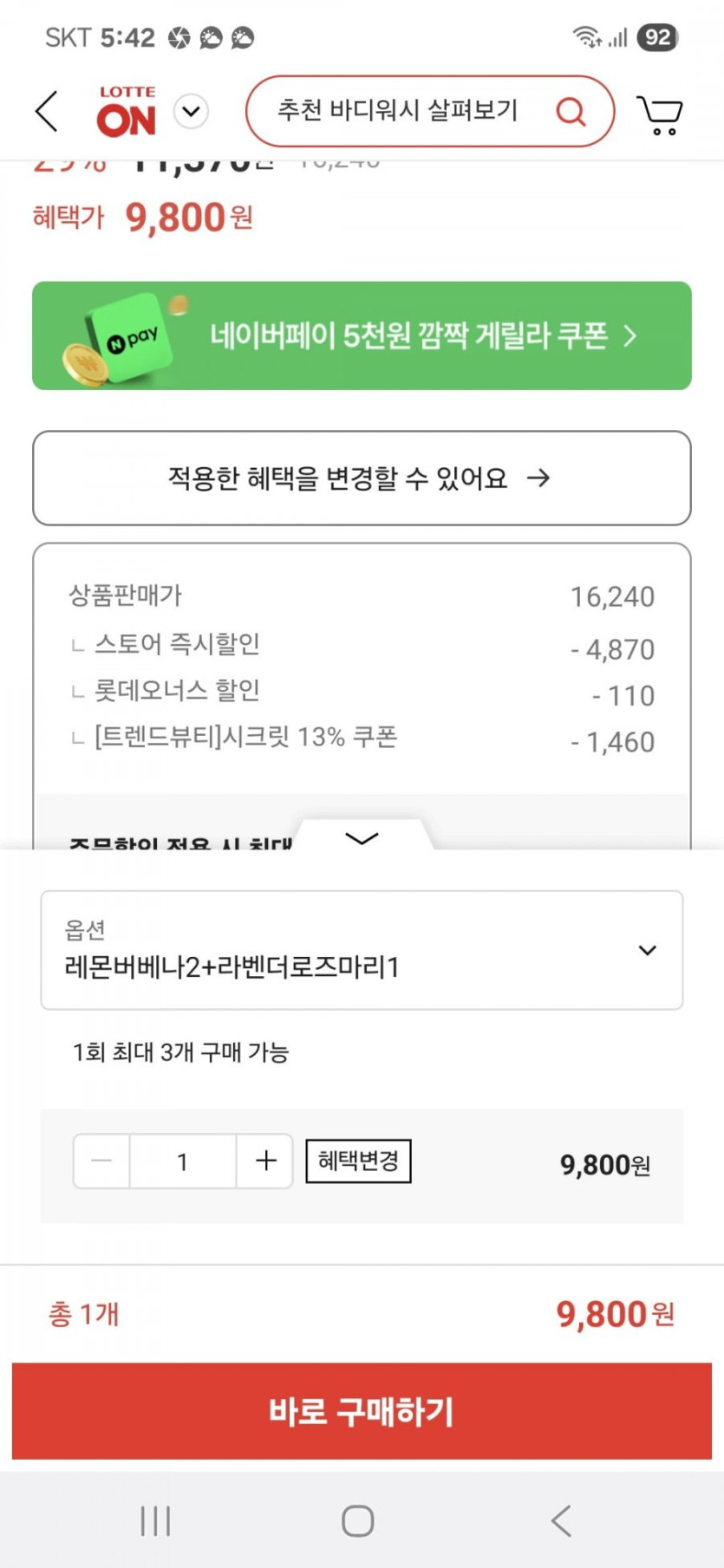Screen dimensions: 724x1568
Task: Open the shopping cart
Action: pyautogui.click(x=660, y=114)
